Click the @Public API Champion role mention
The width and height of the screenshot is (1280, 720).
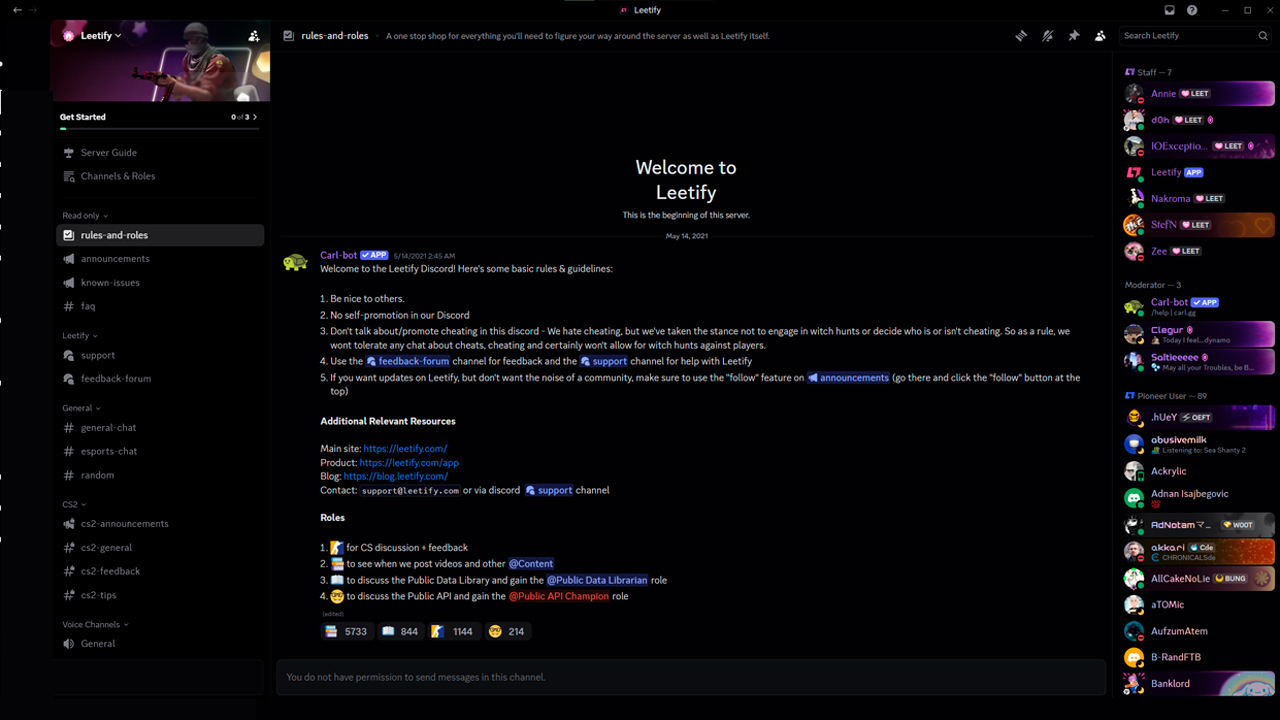tap(558, 596)
